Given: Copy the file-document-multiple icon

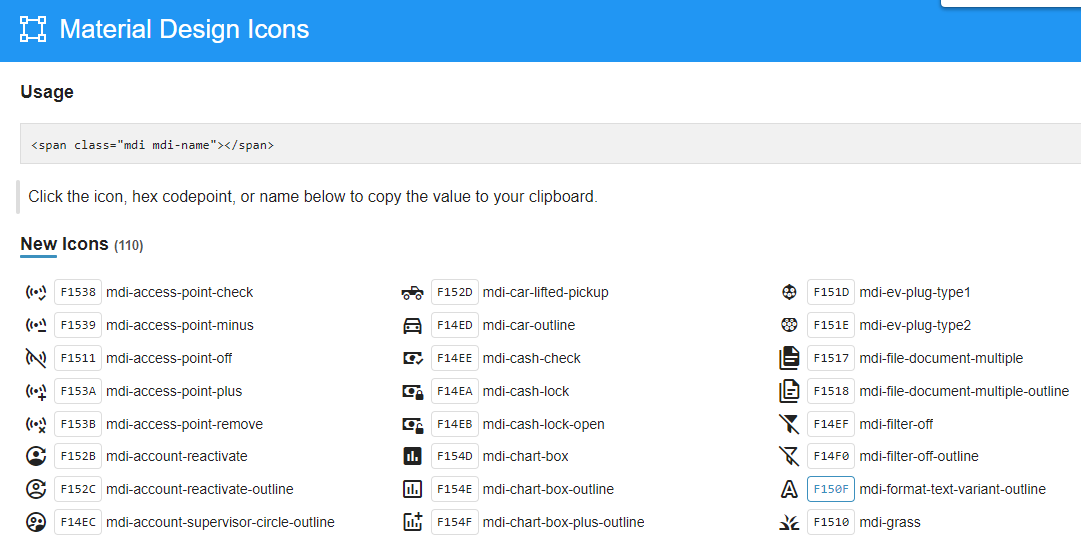Looking at the screenshot, I should point(789,358).
